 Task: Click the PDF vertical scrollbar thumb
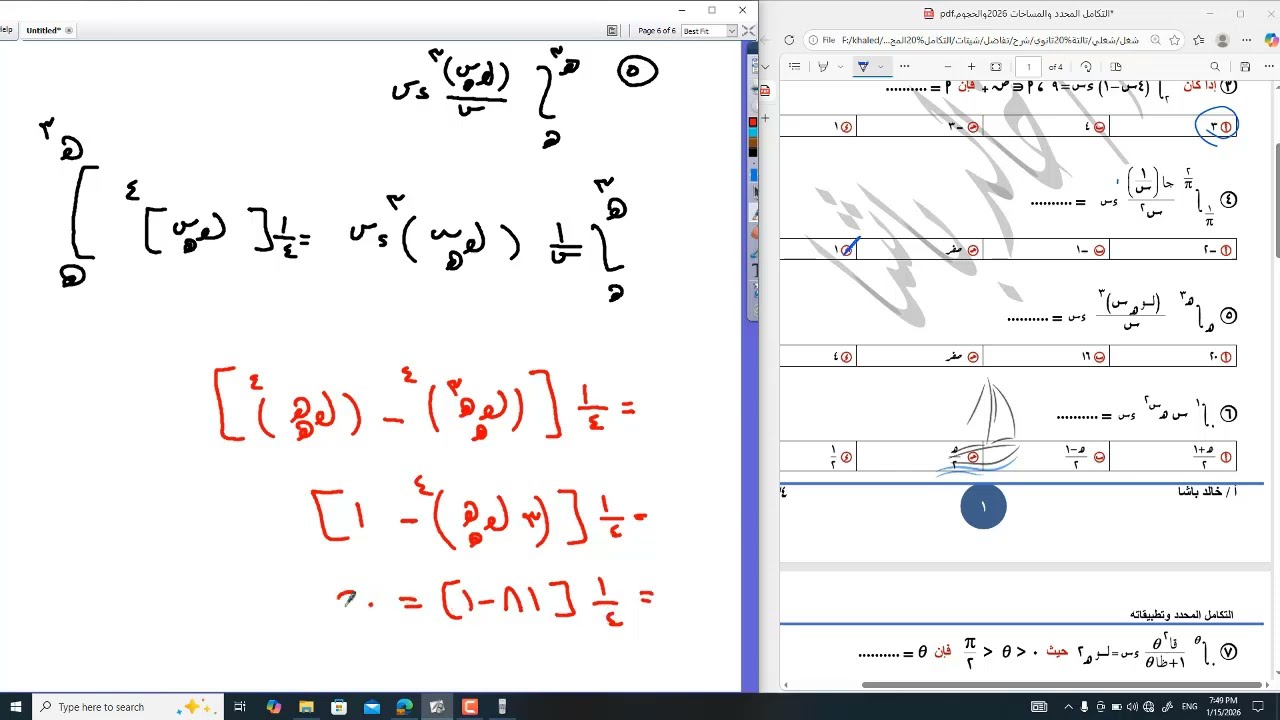[1277, 200]
